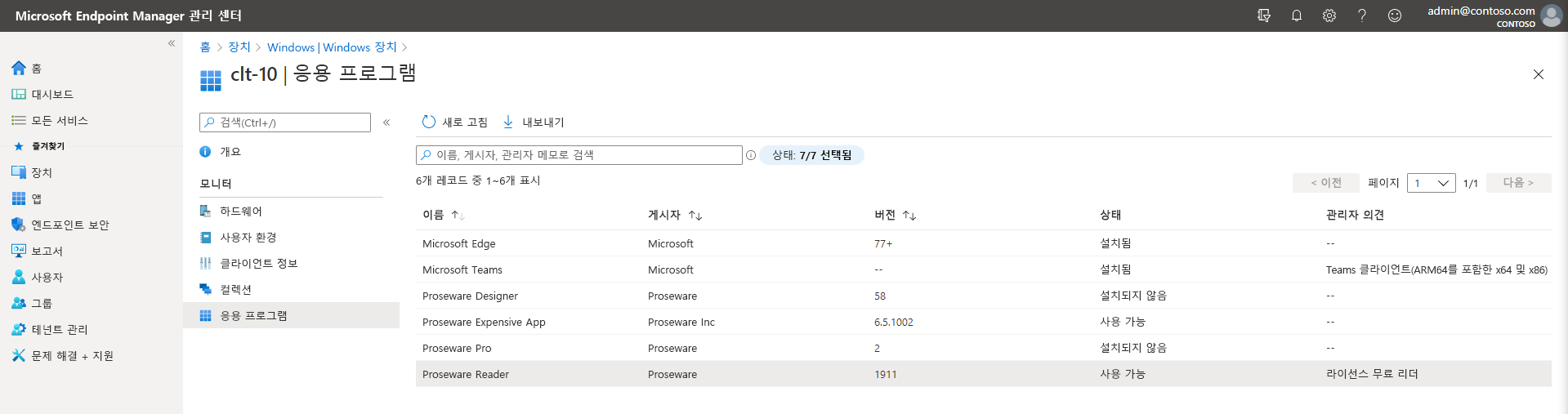1568x414 pixels.
Task: Click the 홈 home icon in sidebar
Action: click(19, 68)
